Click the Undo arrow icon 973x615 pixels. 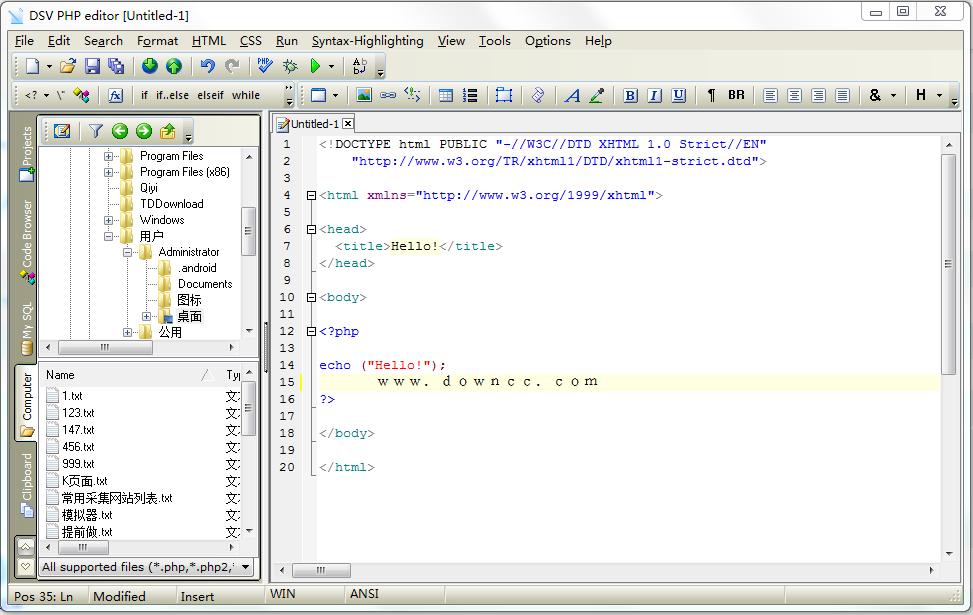pos(207,66)
